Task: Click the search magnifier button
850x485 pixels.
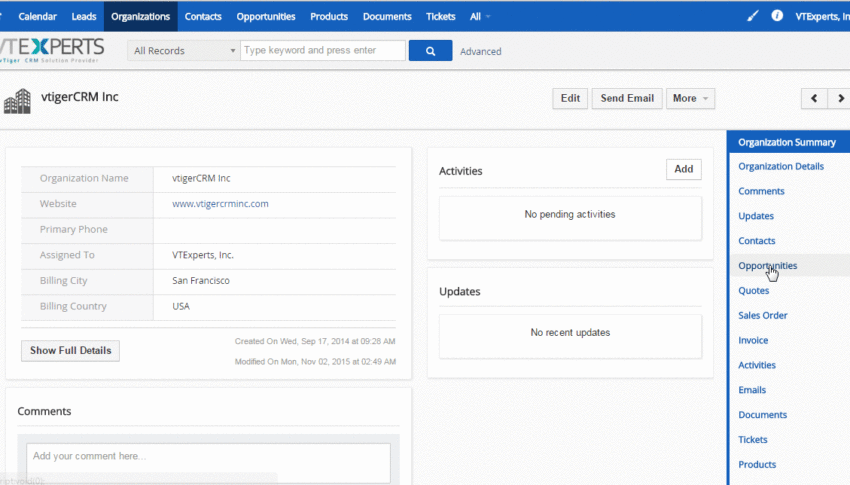Action: 430,51
